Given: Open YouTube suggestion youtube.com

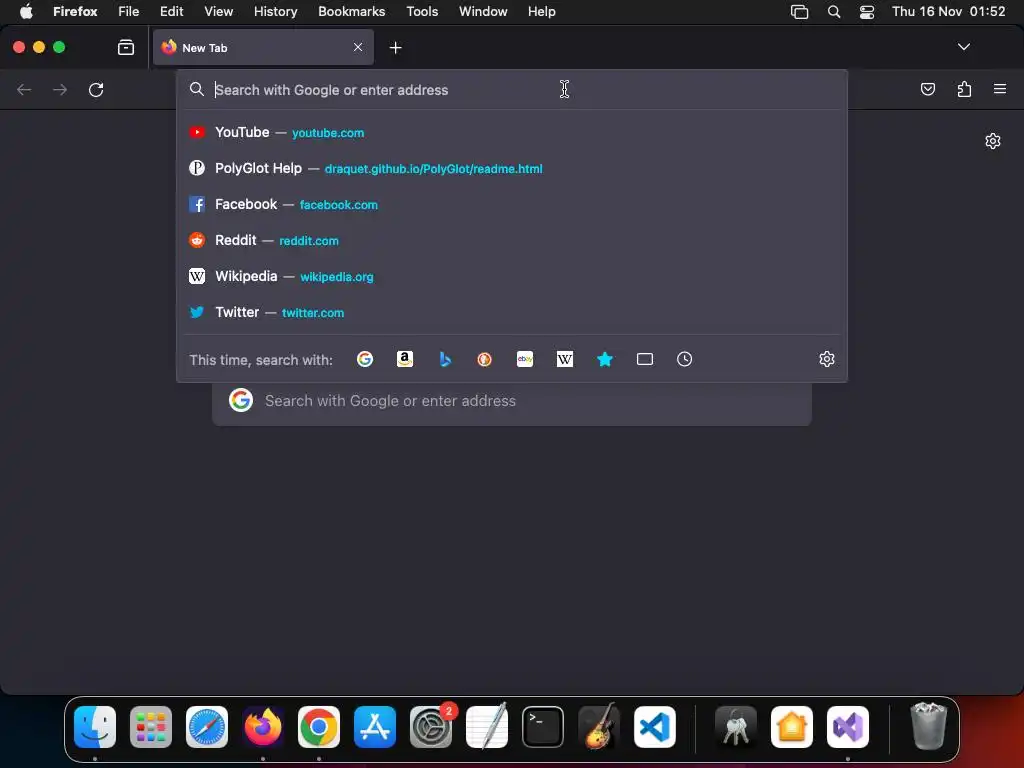Looking at the screenshot, I should point(511,133).
